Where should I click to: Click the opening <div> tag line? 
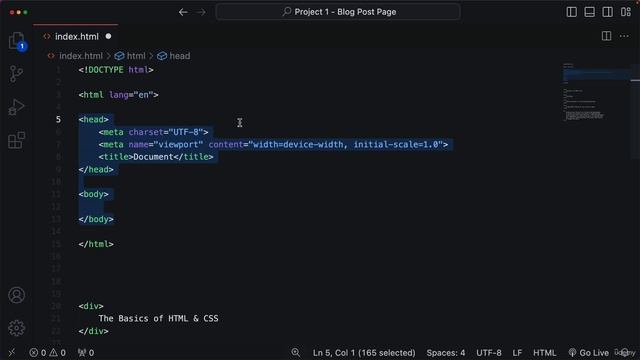pyautogui.click(x=91, y=306)
